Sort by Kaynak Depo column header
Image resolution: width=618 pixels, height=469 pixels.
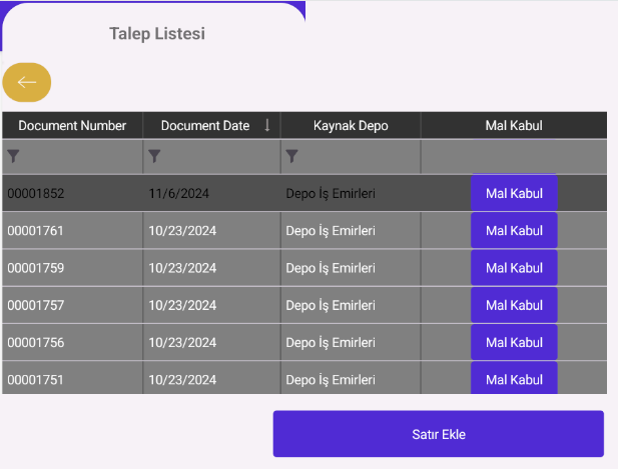click(351, 125)
